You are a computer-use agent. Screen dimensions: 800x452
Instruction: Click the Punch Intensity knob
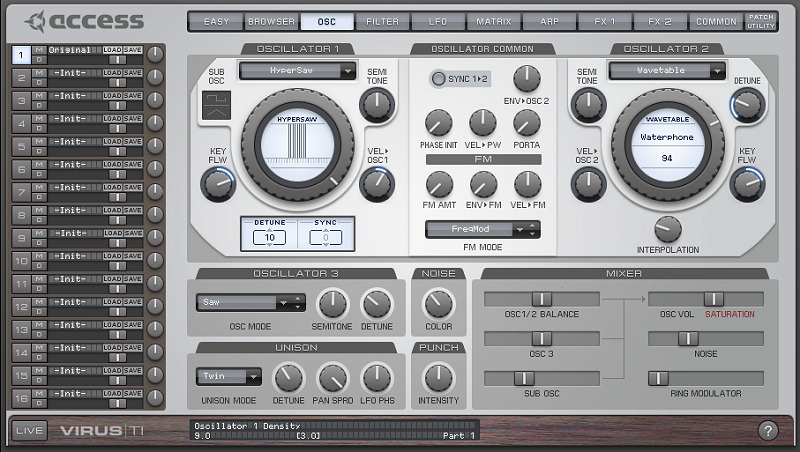tap(438, 377)
